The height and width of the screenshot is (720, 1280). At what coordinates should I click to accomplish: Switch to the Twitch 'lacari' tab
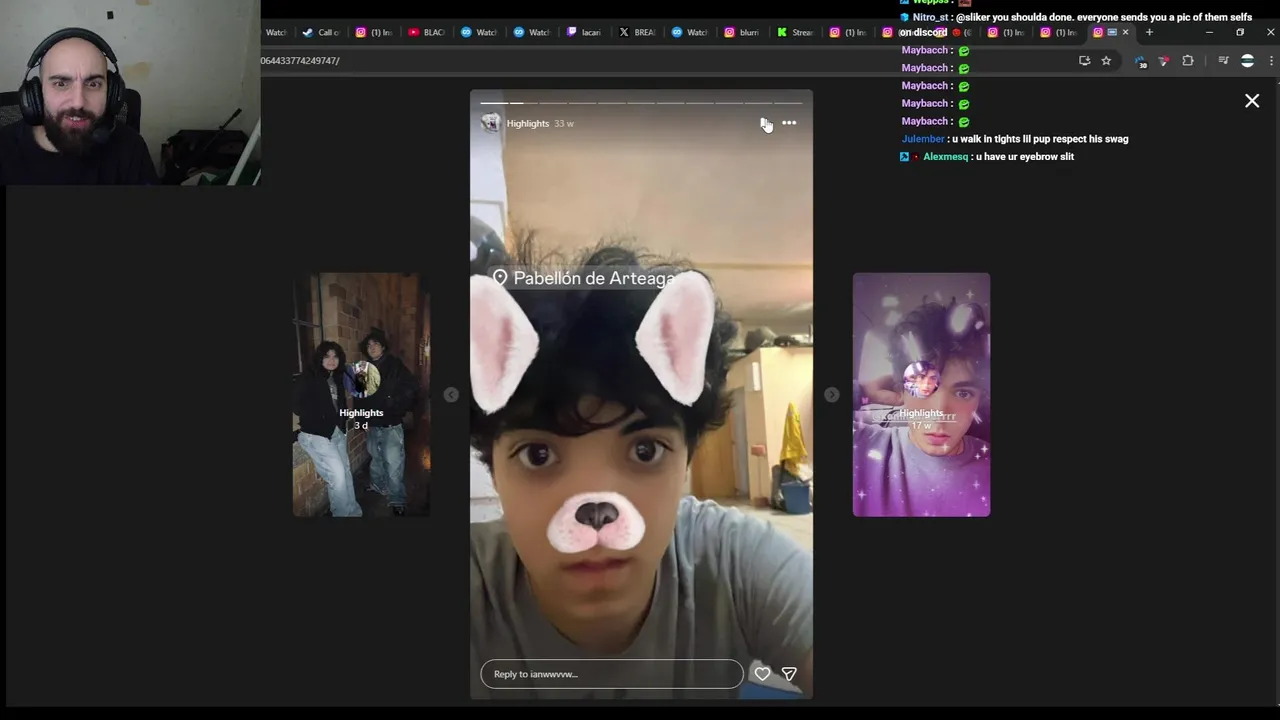pos(584,32)
